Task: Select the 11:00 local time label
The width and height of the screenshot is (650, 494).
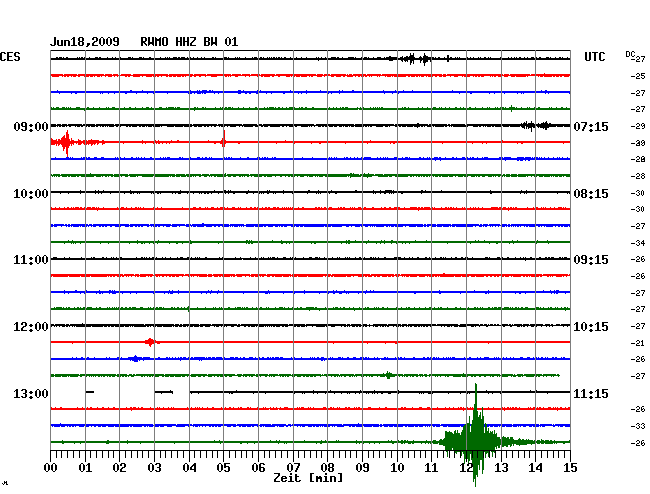Action: (31, 260)
